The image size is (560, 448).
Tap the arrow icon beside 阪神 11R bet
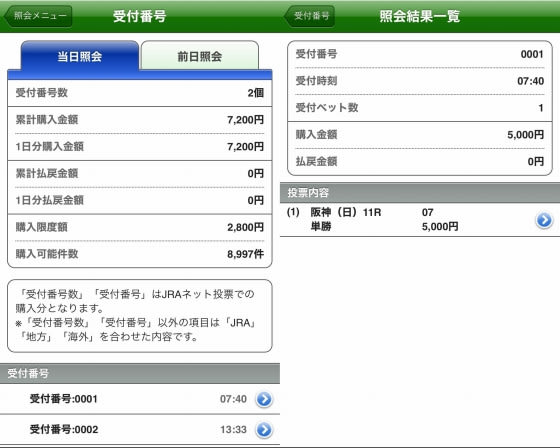[x=544, y=220]
